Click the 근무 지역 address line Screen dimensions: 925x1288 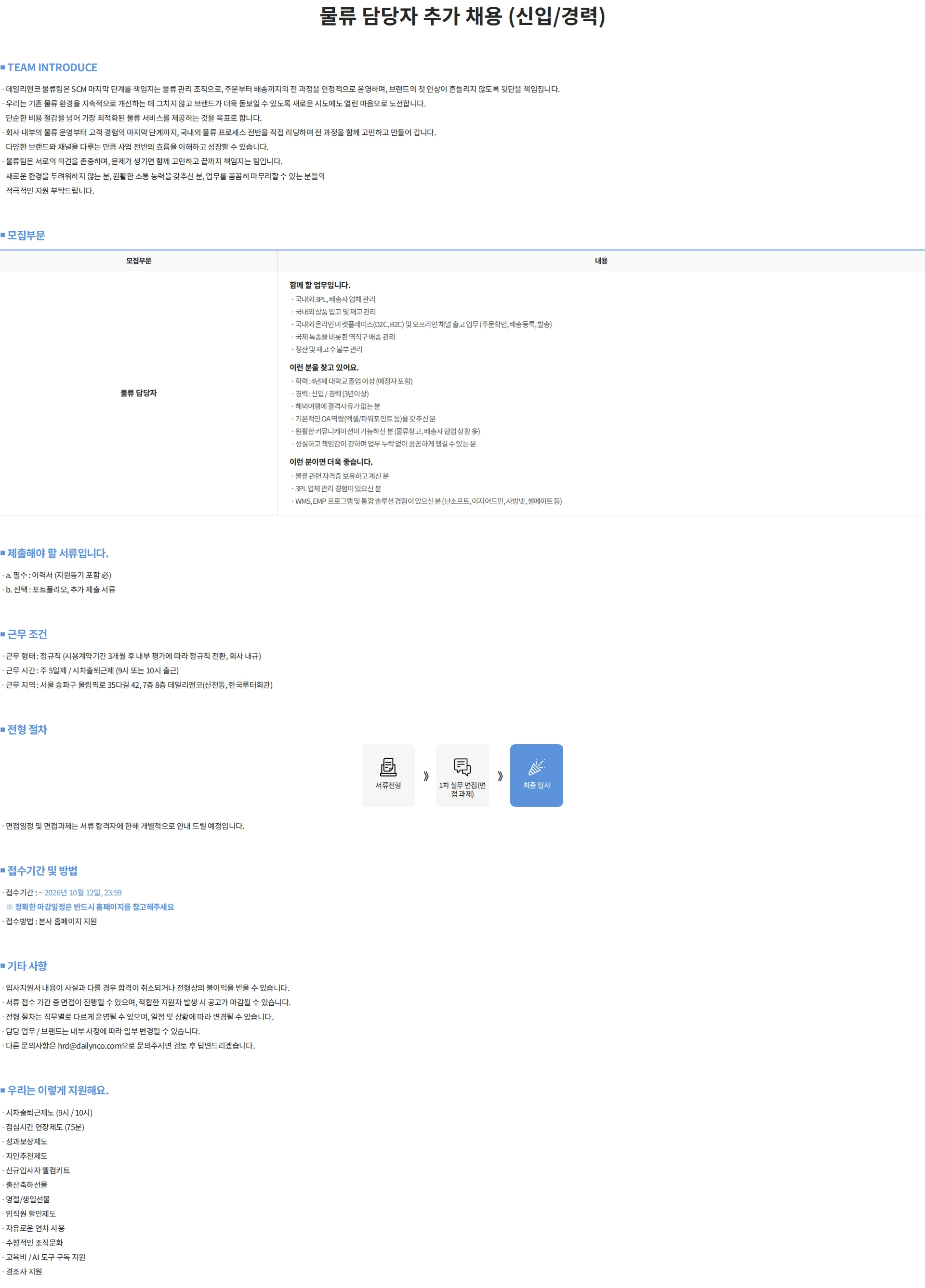[x=139, y=685]
